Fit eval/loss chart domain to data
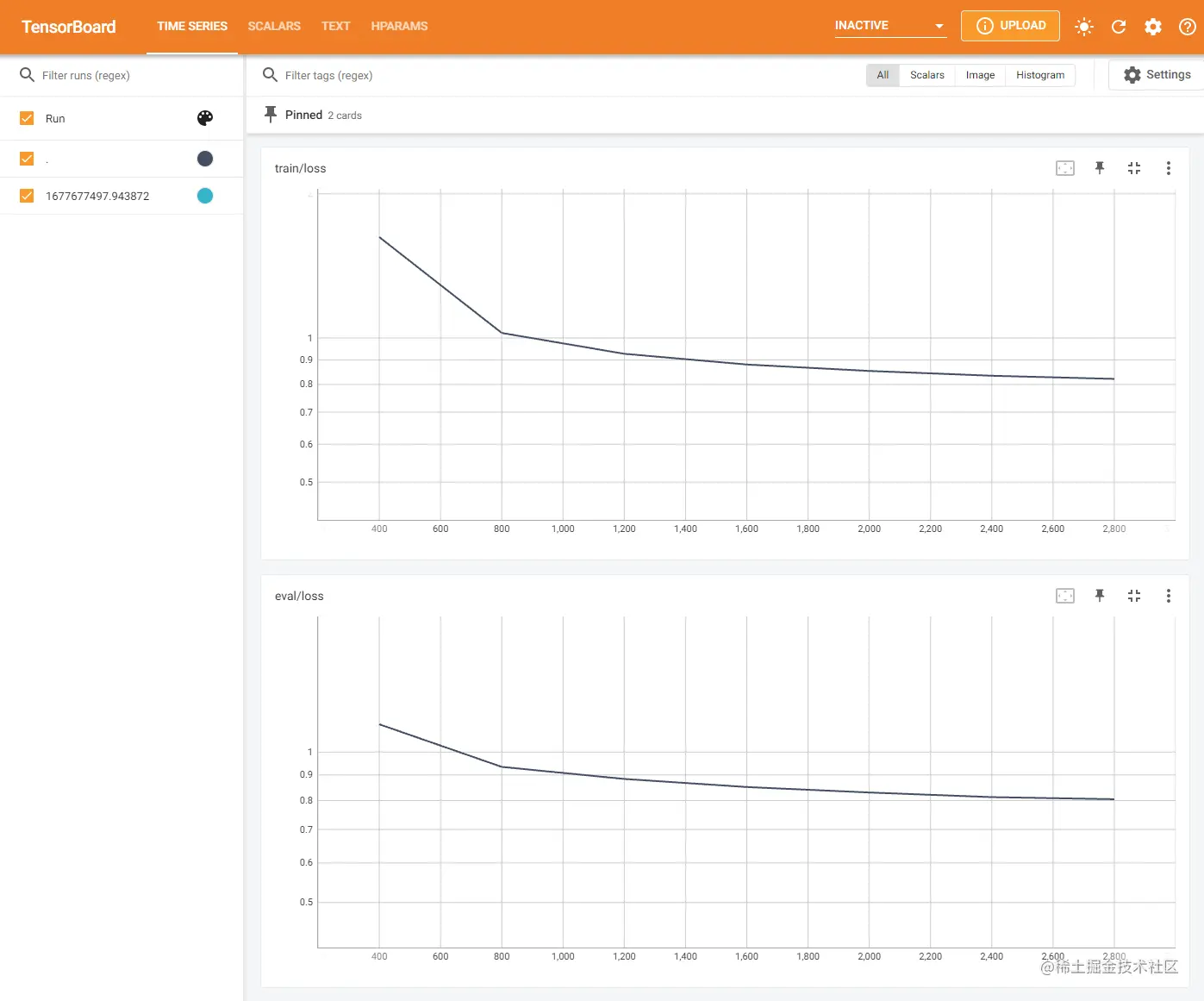 click(1065, 596)
